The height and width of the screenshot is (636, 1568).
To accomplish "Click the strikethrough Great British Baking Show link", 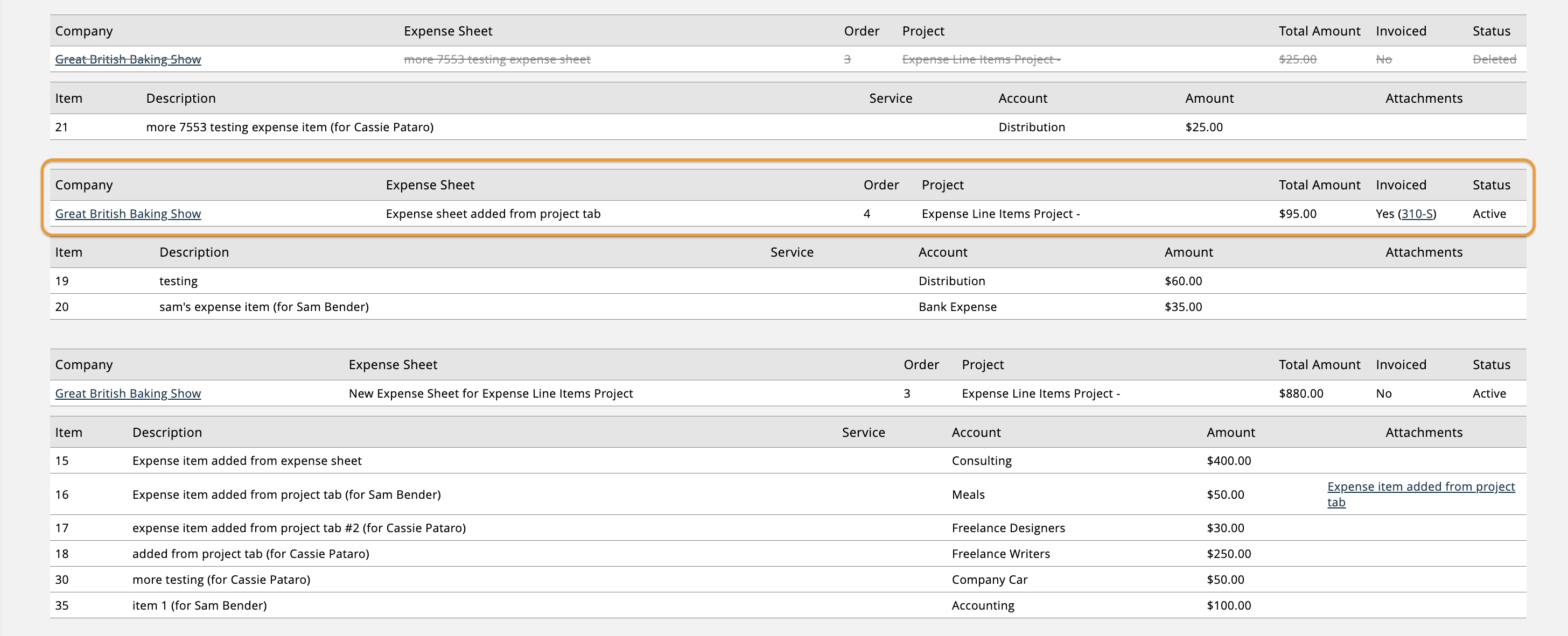I will click(127, 59).
